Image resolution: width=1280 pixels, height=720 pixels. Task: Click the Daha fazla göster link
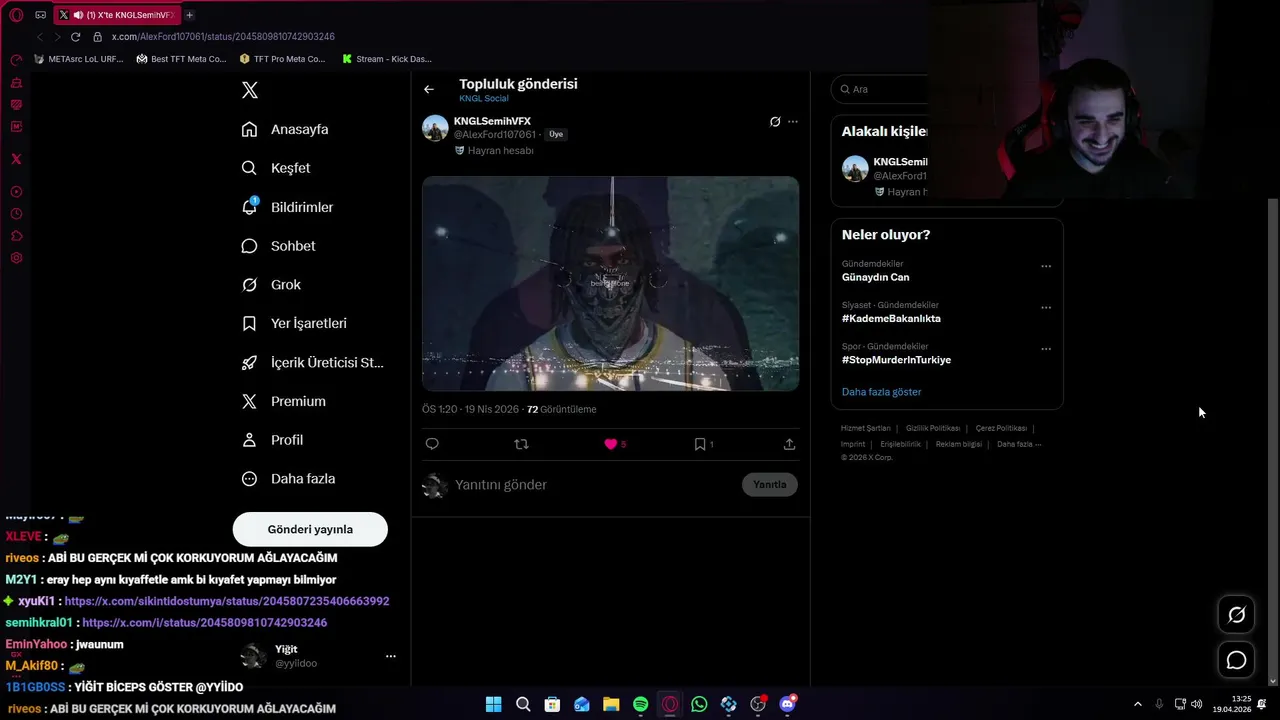pos(881,392)
